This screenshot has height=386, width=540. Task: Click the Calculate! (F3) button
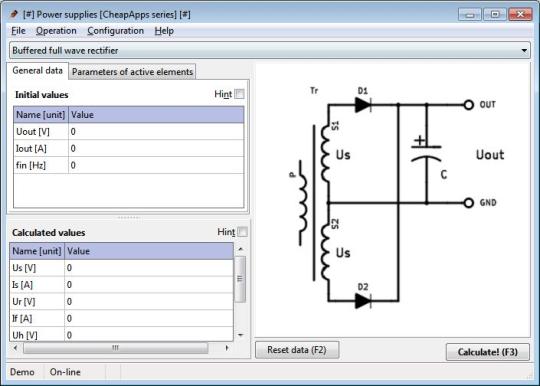(488, 352)
